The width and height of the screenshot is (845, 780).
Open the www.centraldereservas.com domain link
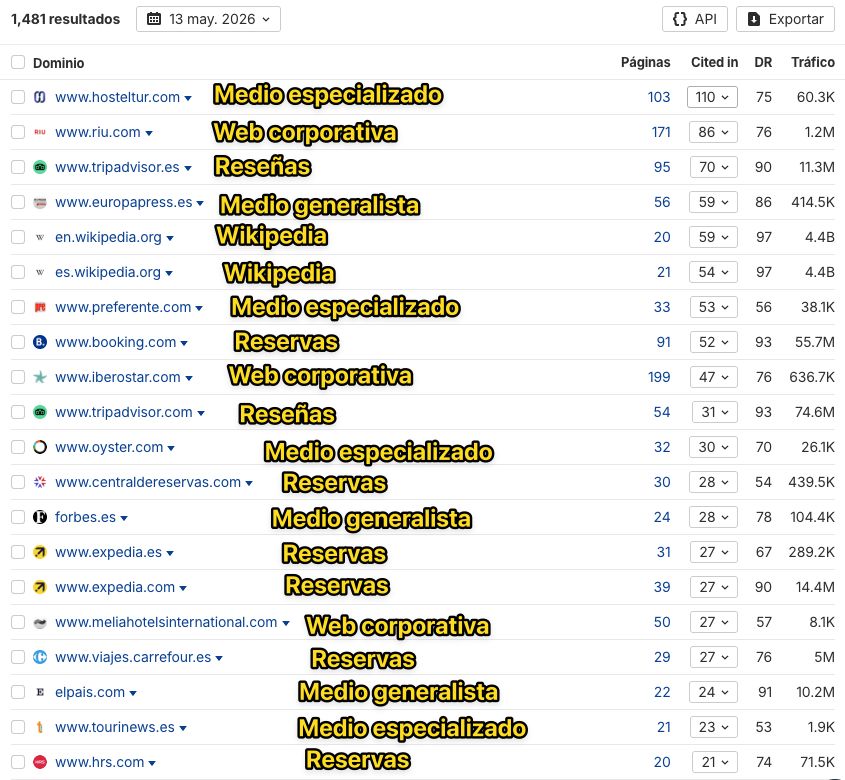coord(148,482)
